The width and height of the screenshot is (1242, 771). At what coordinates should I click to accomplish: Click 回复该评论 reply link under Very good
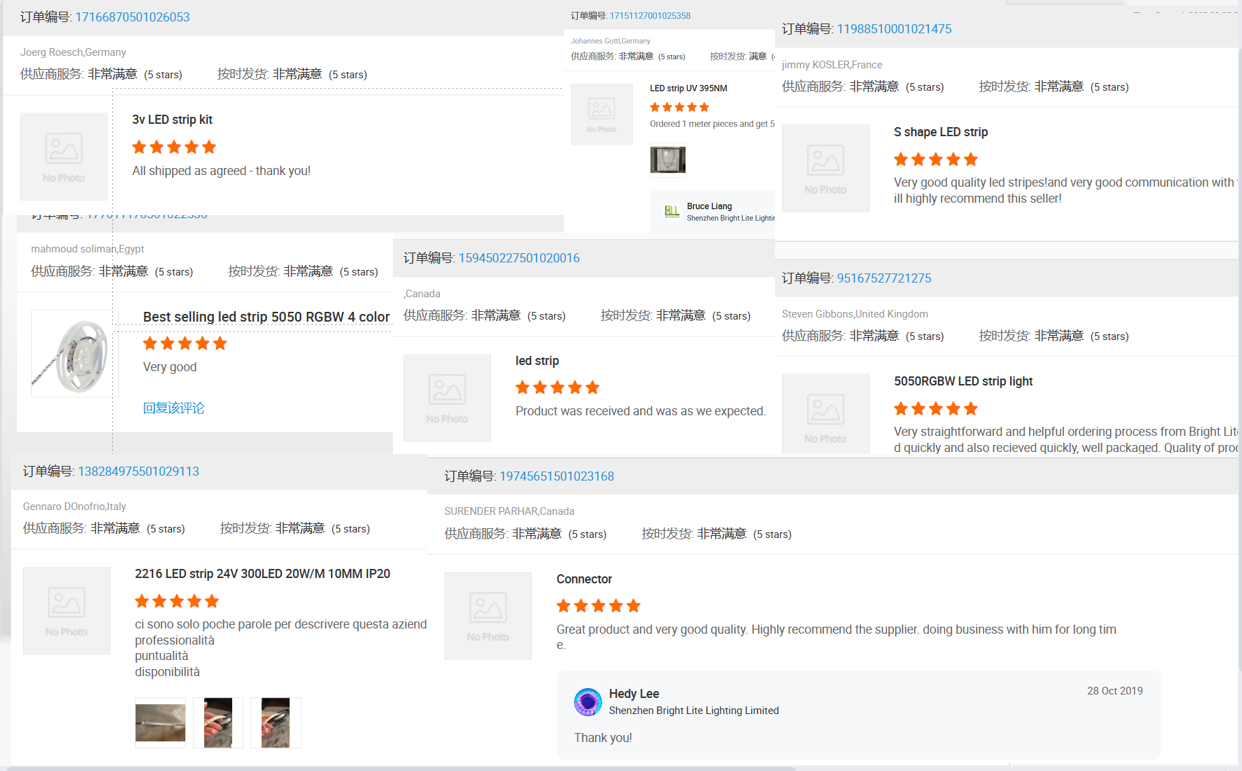tap(174, 408)
